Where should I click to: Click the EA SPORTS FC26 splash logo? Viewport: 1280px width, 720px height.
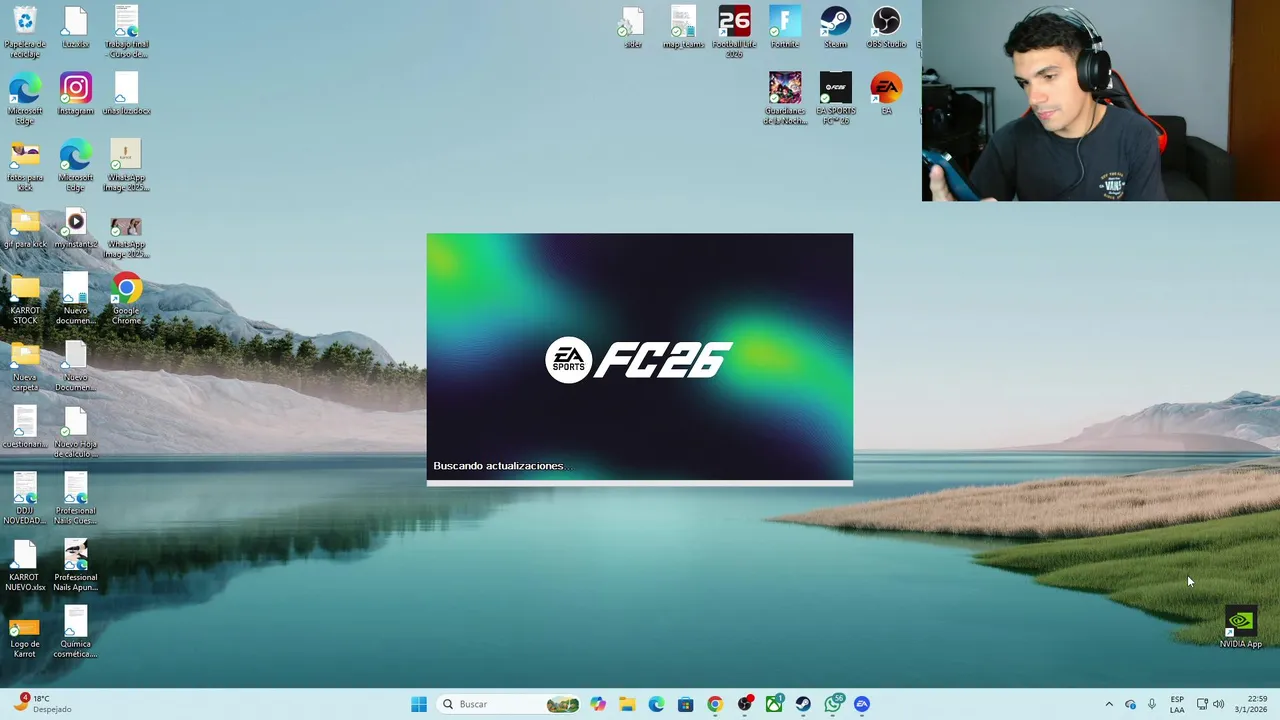639,360
